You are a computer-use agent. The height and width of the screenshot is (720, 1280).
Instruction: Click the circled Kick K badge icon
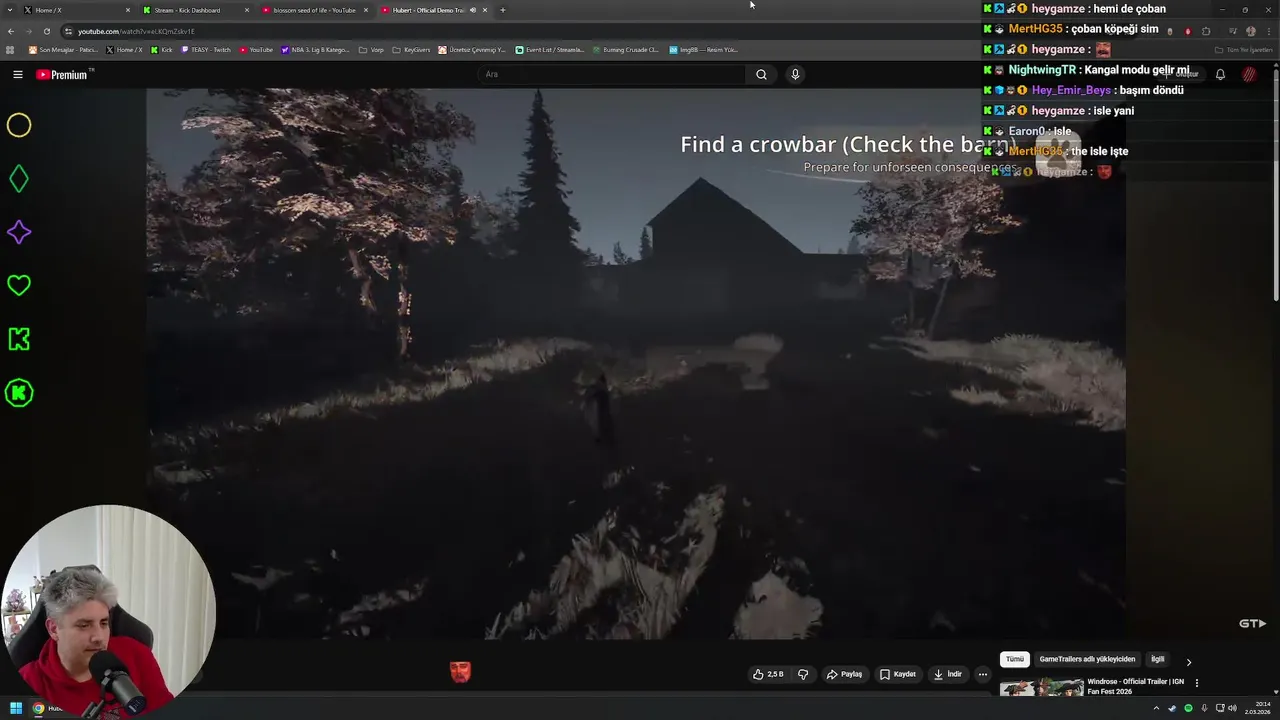click(19, 393)
